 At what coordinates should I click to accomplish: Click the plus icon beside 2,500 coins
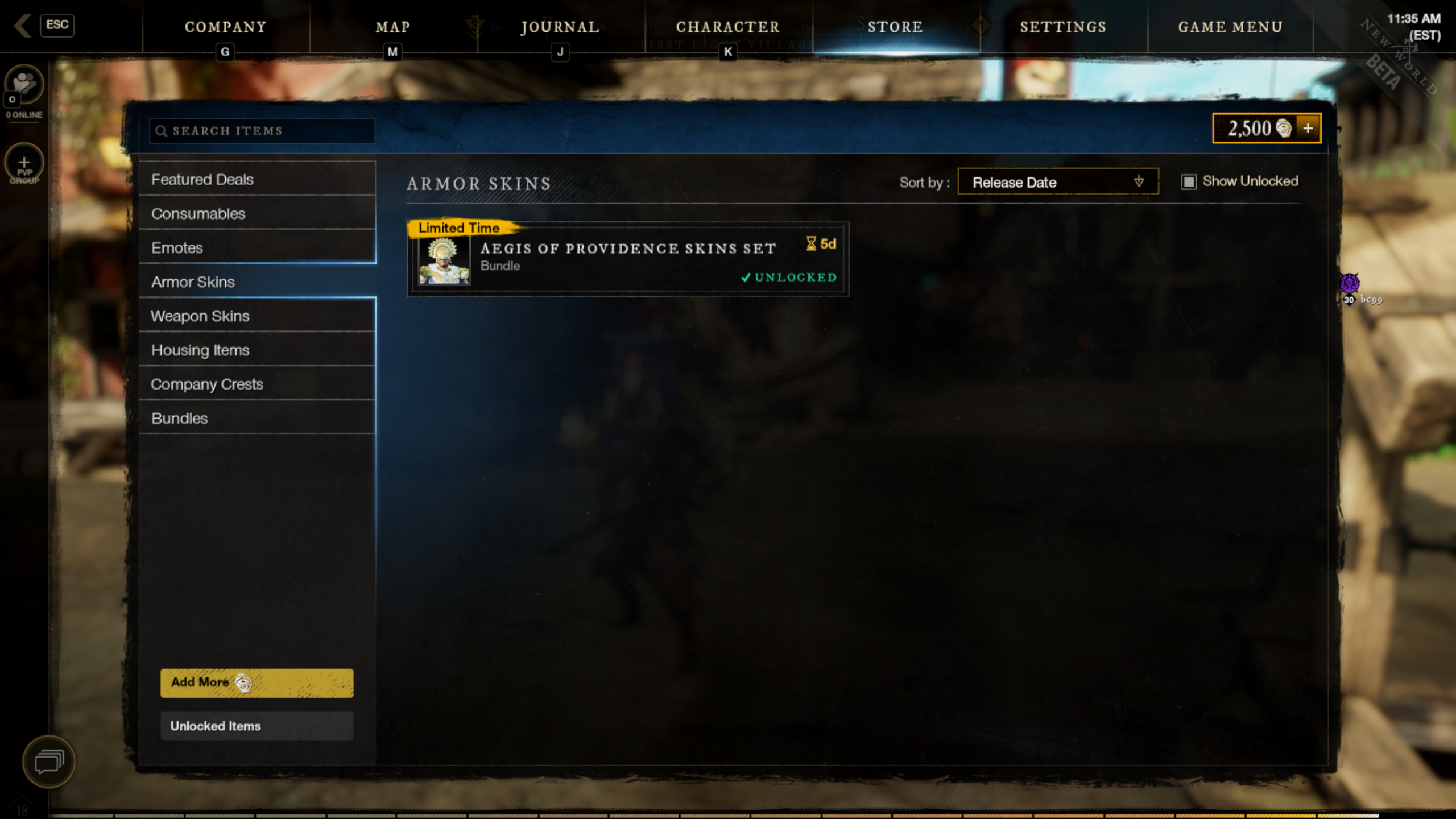pos(1308,128)
